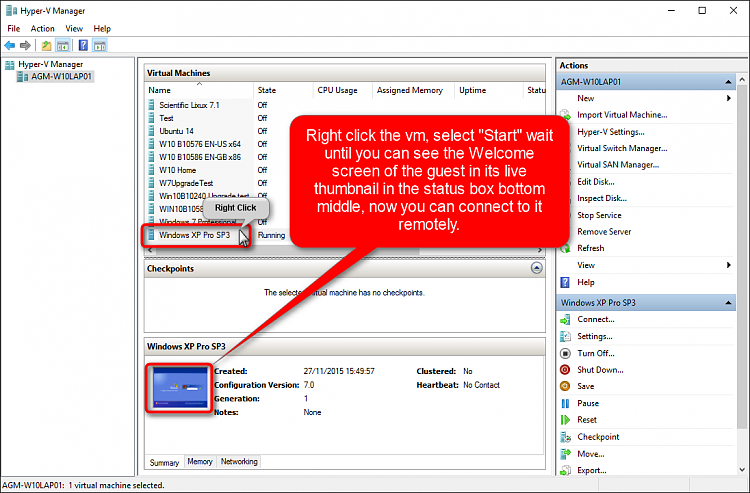The image size is (750, 493).
Task: Click the W10 Home VM icon
Action: (x=151, y=170)
